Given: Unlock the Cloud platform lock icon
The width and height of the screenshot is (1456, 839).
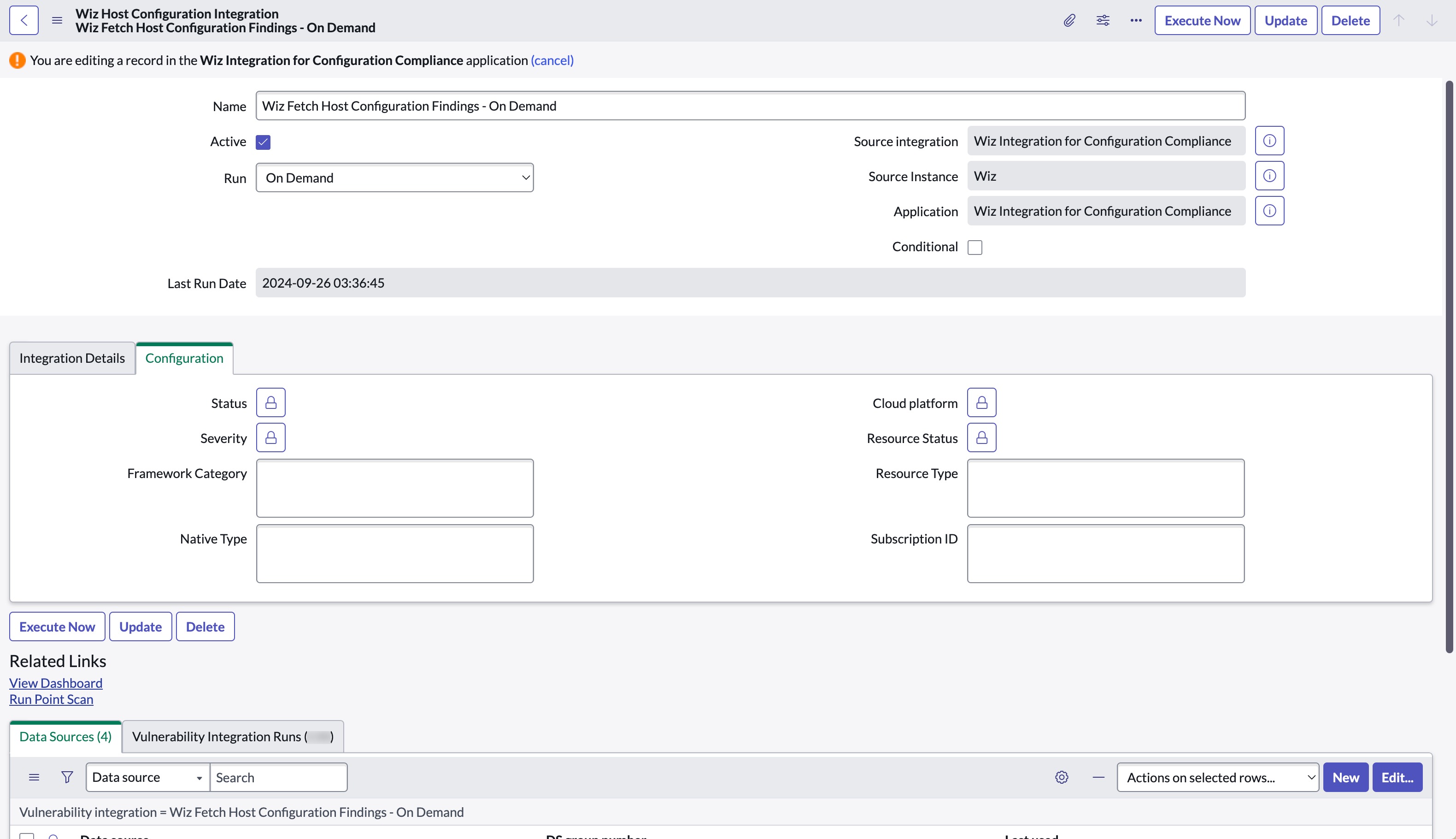Looking at the screenshot, I should [981, 403].
